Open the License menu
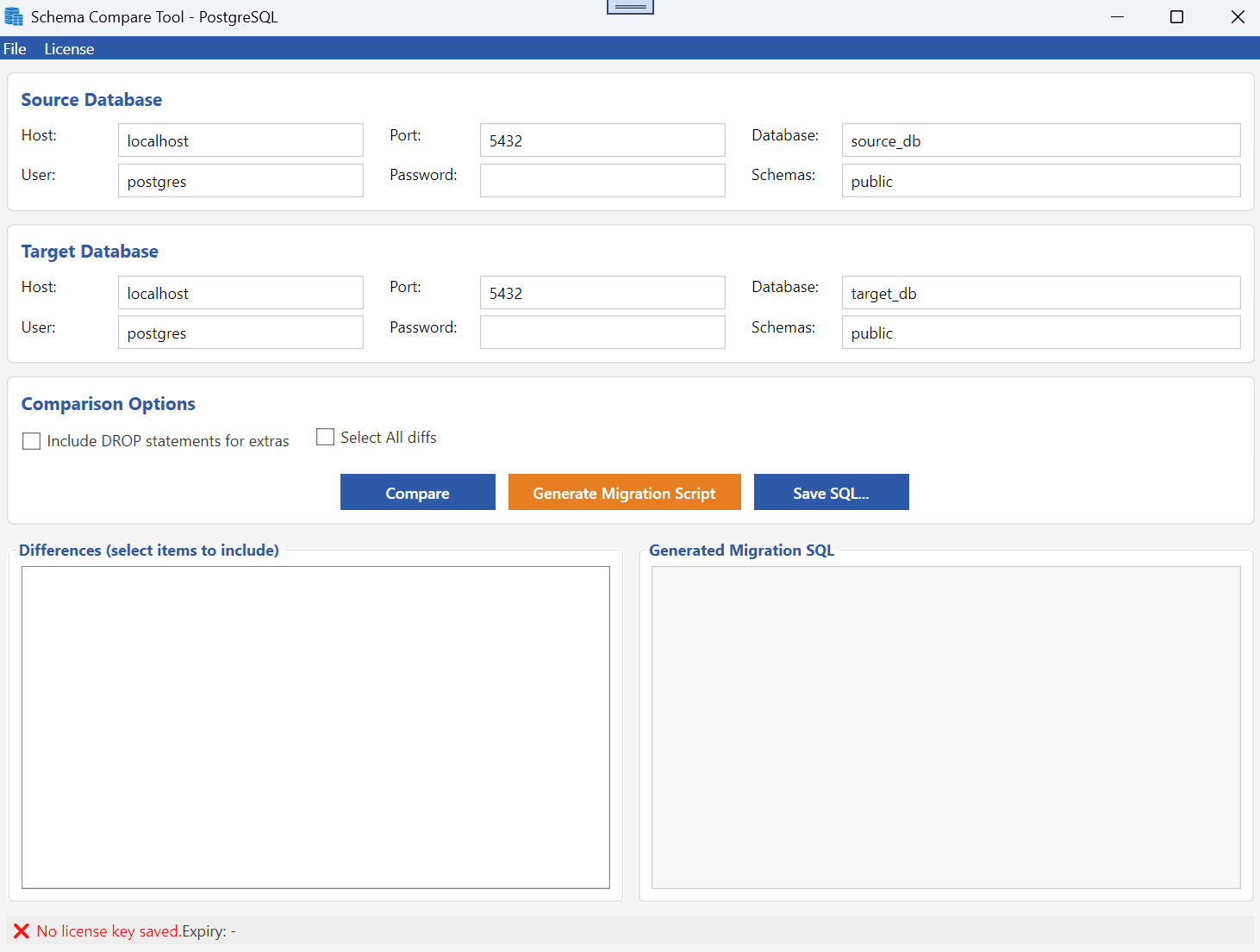The height and width of the screenshot is (952, 1260). pyautogui.click(x=69, y=49)
